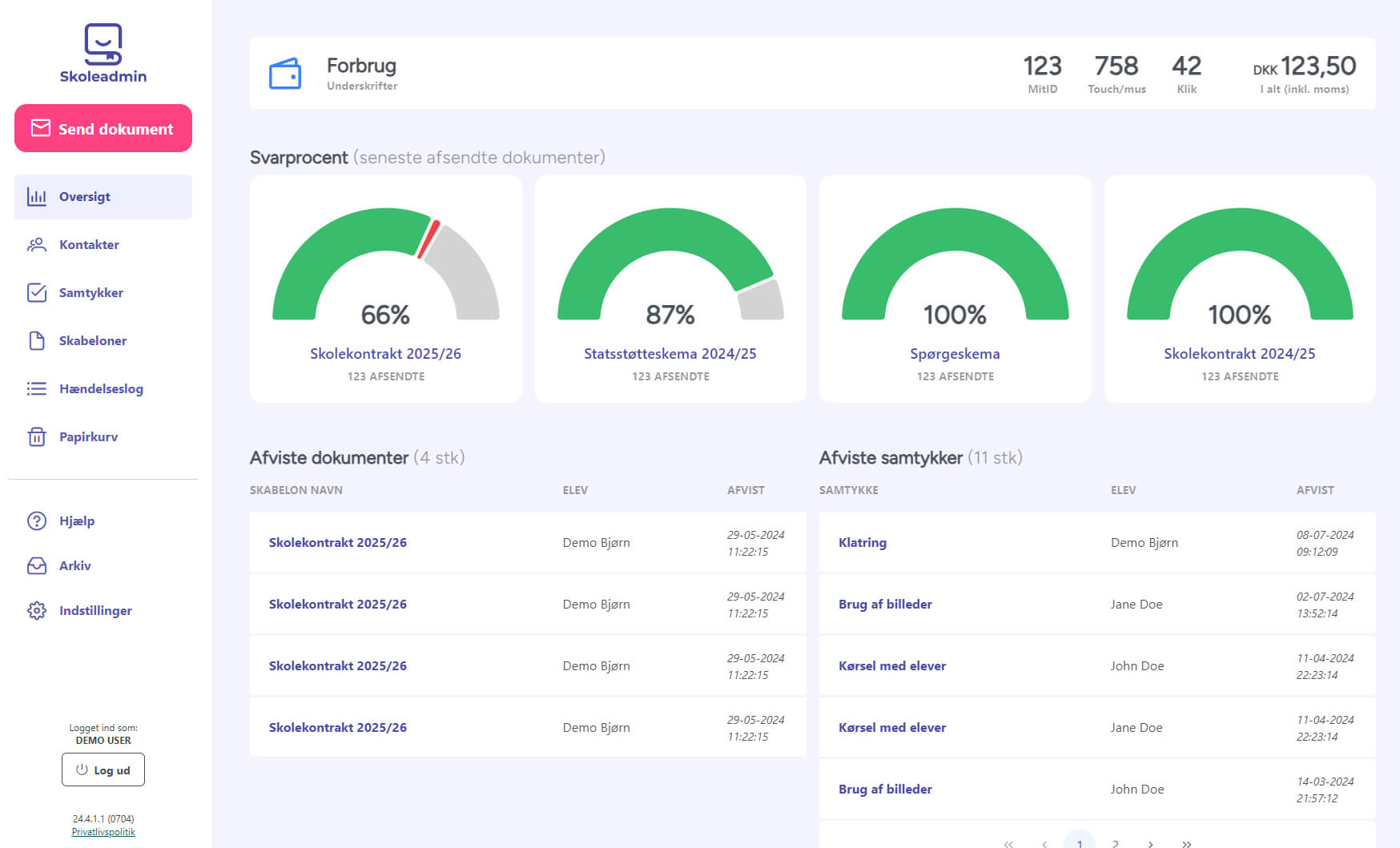Image resolution: width=1400 pixels, height=848 pixels.
Task: Click the ELEV header in Afviste dokumenter
Action: [x=575, y=490]
